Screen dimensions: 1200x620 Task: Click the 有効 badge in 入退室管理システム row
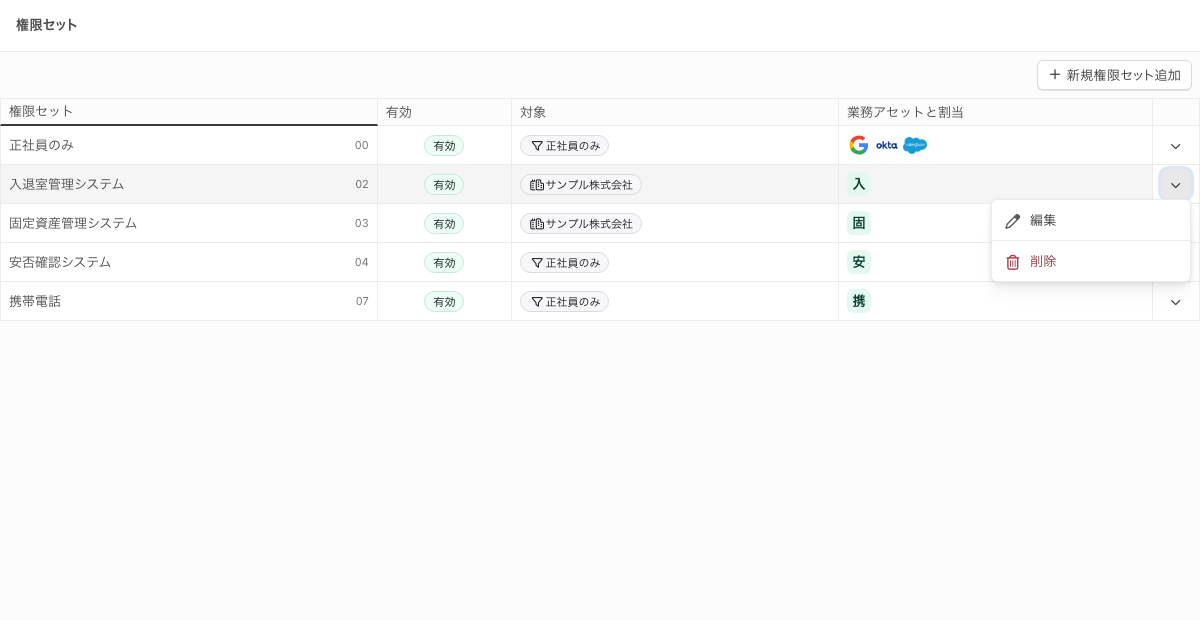(x=444, y=185)
